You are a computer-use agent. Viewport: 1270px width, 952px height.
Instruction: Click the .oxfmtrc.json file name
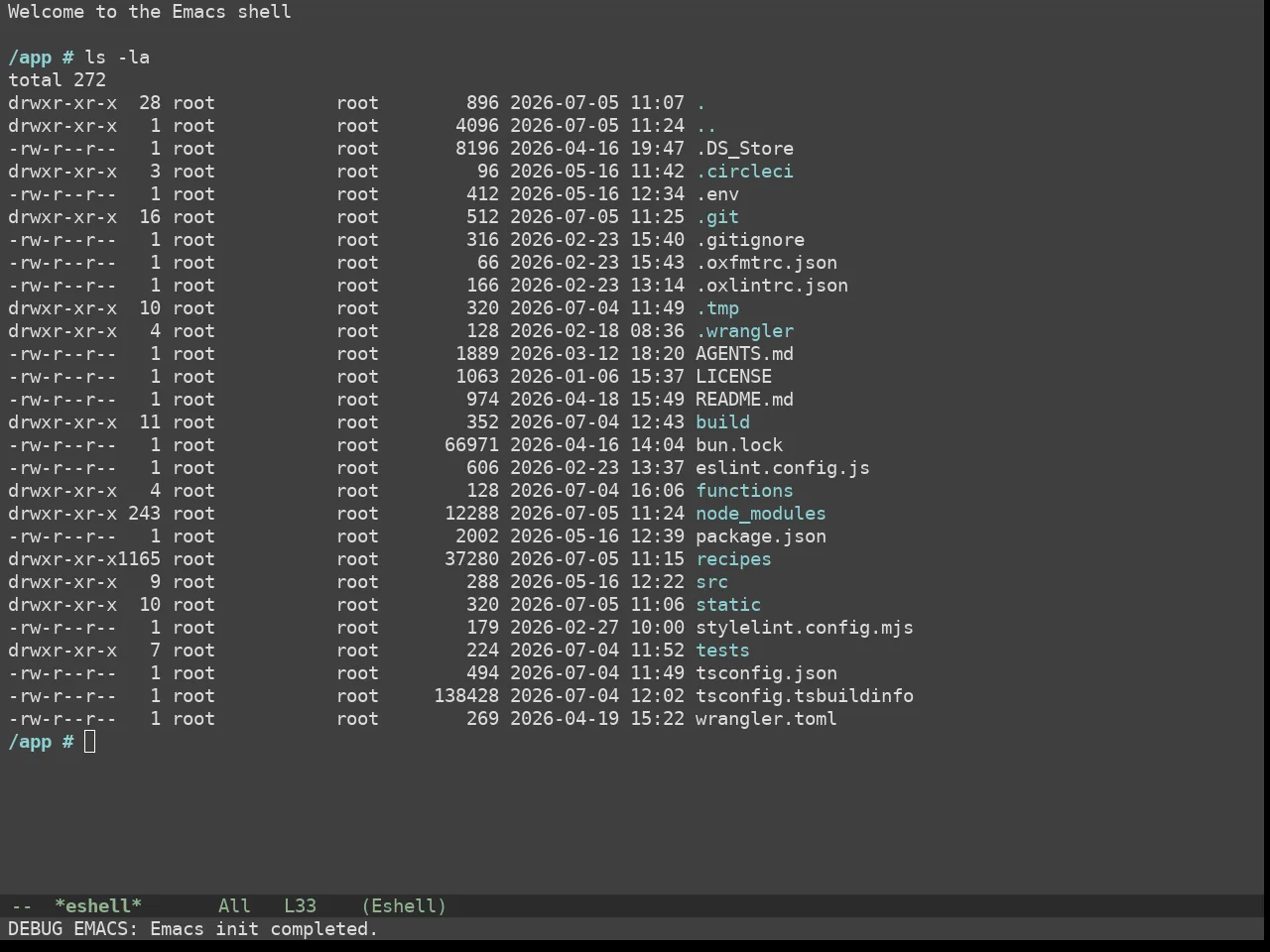pyautogui.click(x=766, y=263)
